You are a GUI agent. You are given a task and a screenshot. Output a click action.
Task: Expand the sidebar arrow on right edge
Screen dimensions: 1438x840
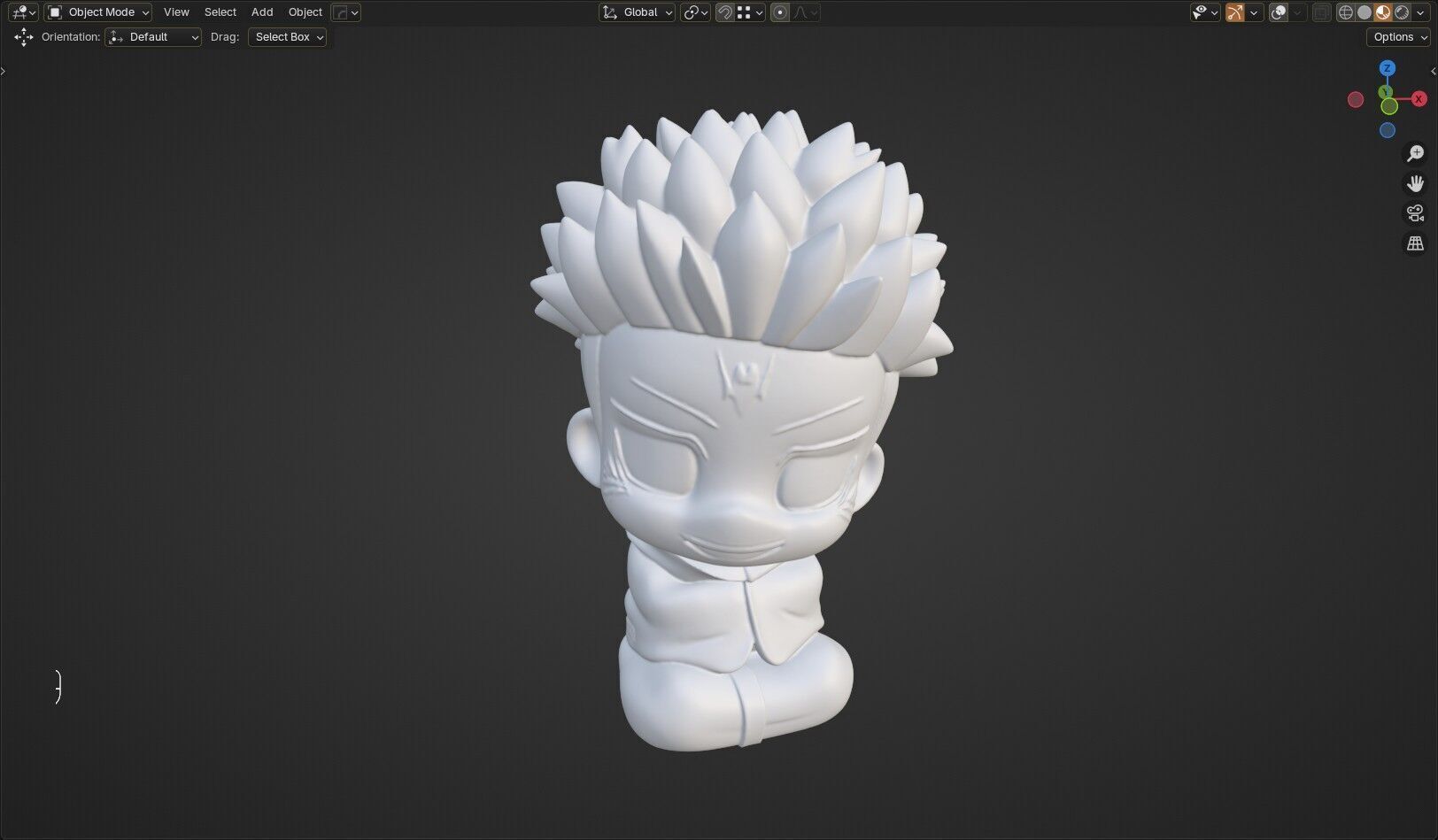click(x=1434, y=71)
